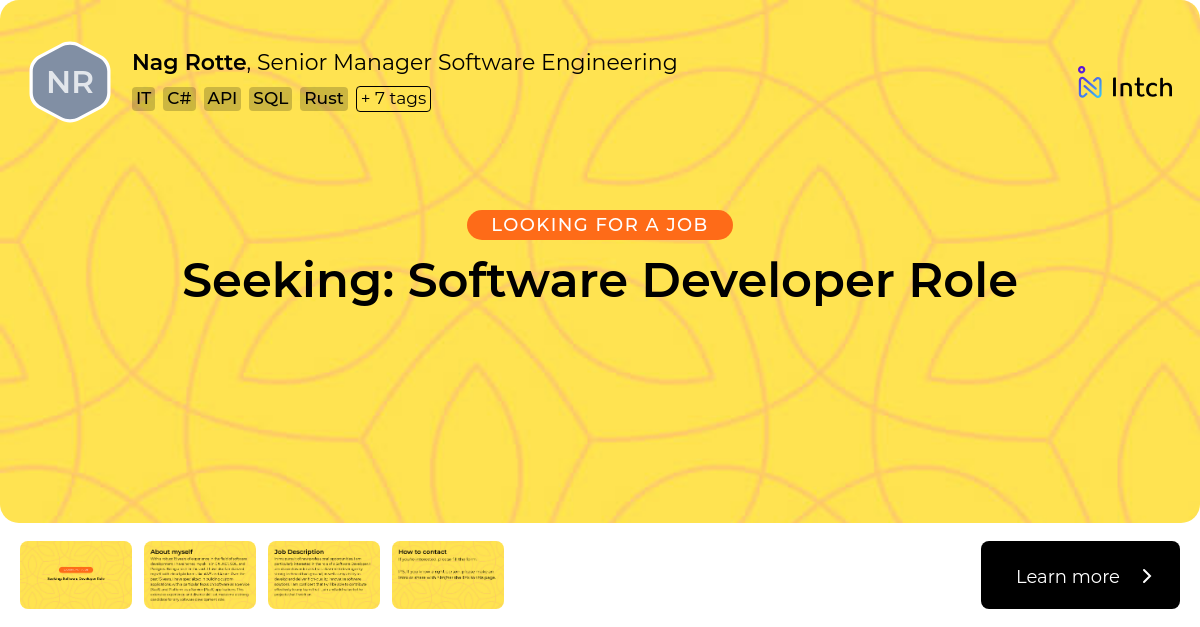The image size is (1200, 627).
Task: Open the About myself slide thumbnail
Action: click(x=200, y=575)
